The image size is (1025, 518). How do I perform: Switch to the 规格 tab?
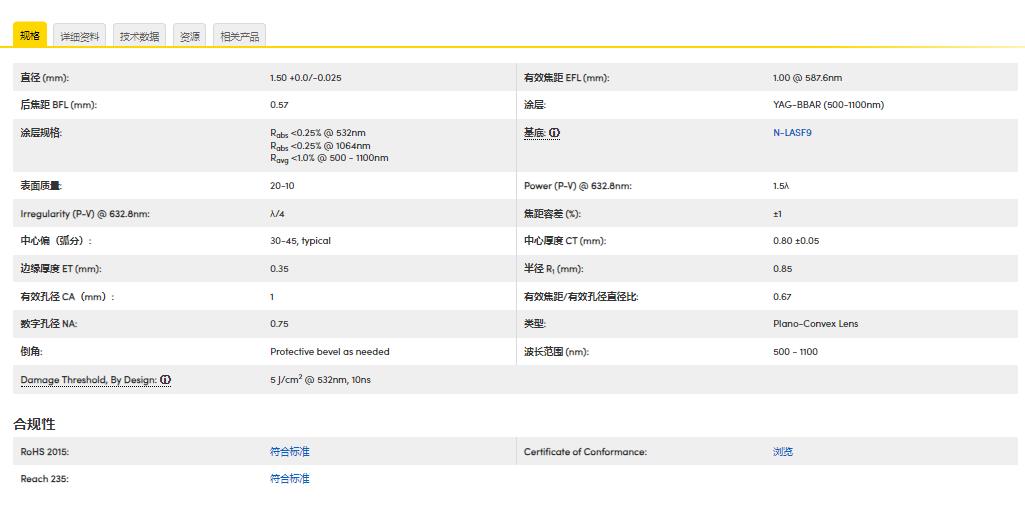coord(30,36)
